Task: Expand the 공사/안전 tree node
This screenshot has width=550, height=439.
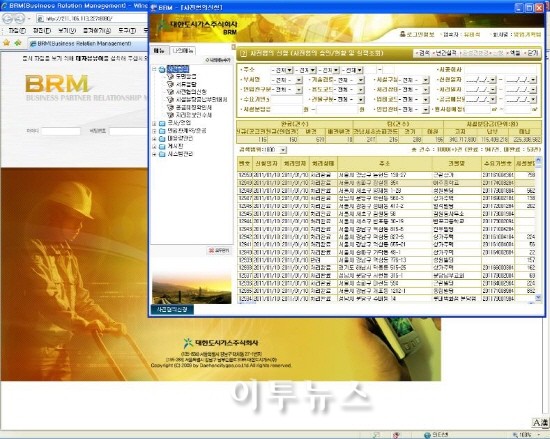Action: tap(154, 123)
